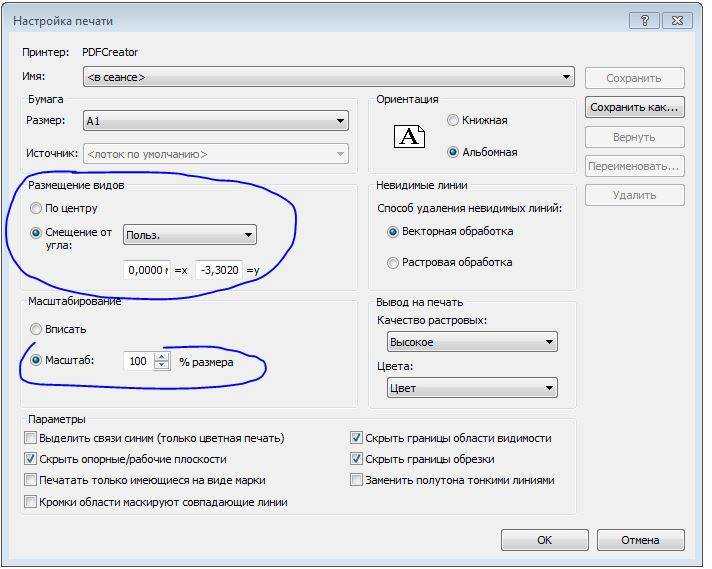This screenshot has width=712, height=569.
Task: Click the Удалить button
Action: (634, 195)
